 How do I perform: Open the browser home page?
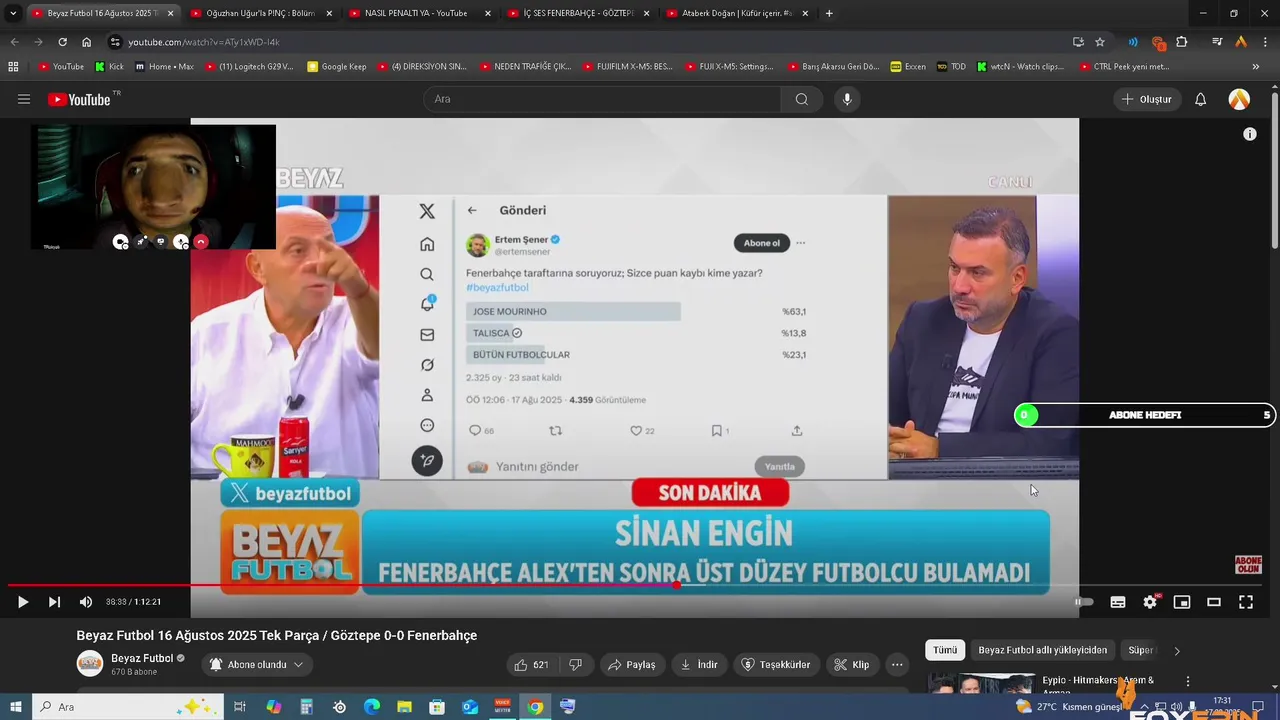[x=86, y=42]
